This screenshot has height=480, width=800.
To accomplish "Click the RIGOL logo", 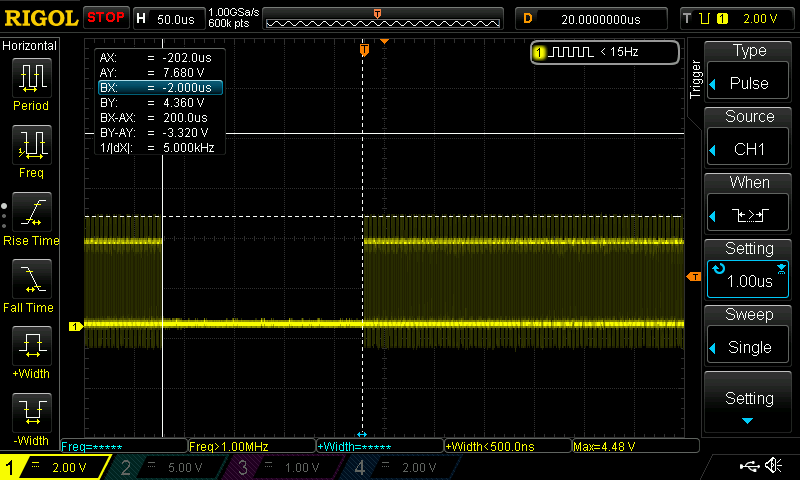I will click(41, 18).
